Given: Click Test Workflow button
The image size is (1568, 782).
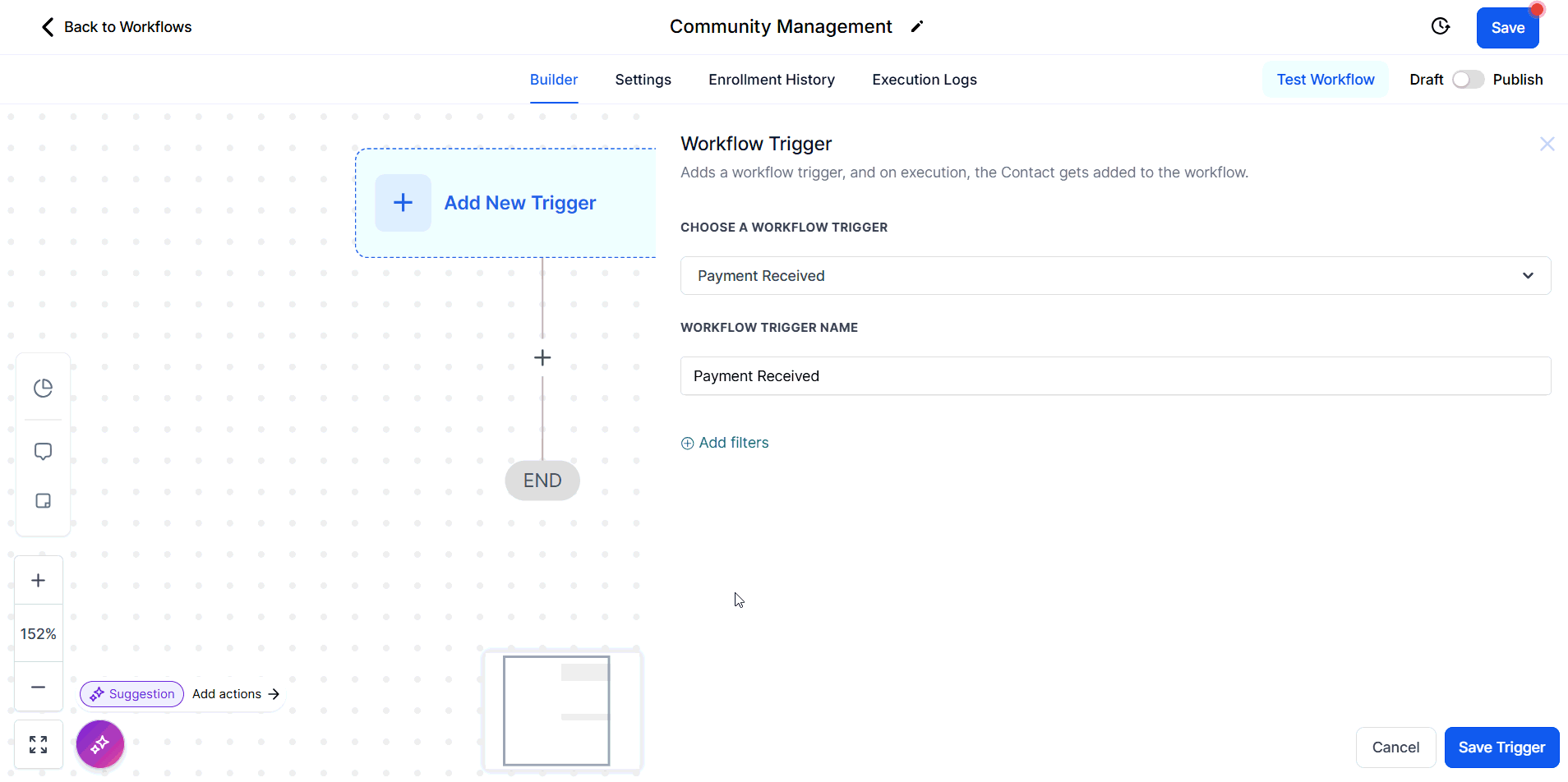Looking at the screenshot, I should (1326, 80).
